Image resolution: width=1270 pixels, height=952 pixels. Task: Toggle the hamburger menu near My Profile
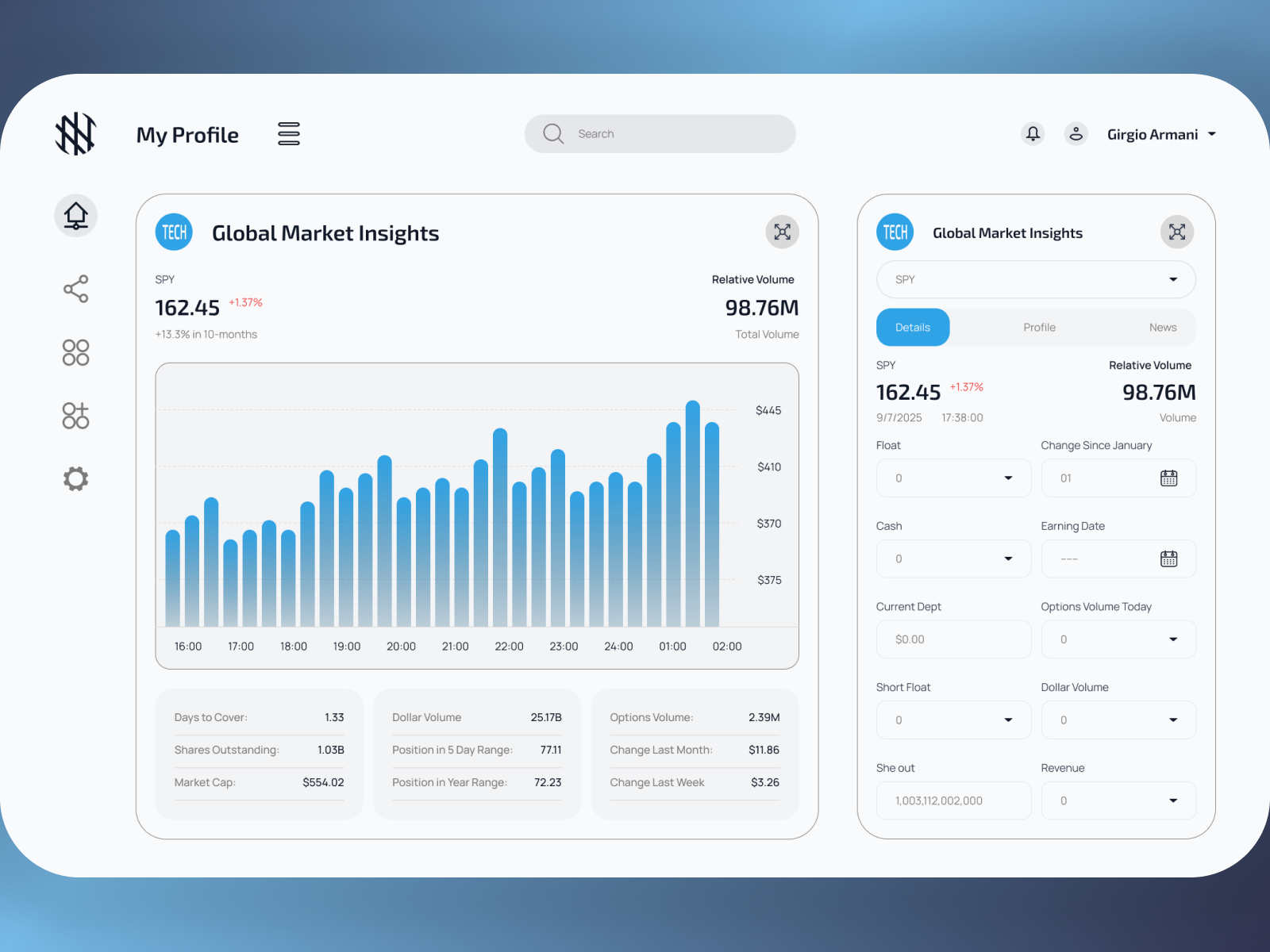(x=288, y=133)
